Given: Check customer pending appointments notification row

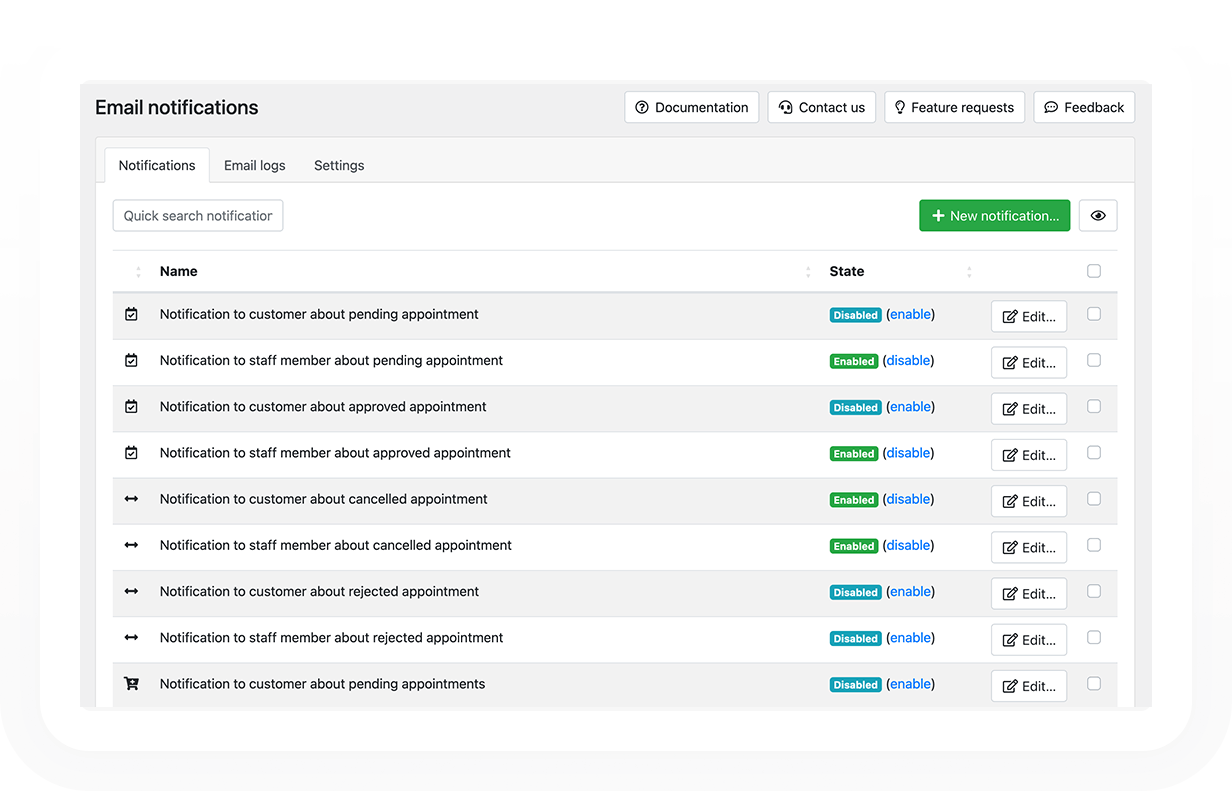Looking at the screenshot, I should 1094,683.
